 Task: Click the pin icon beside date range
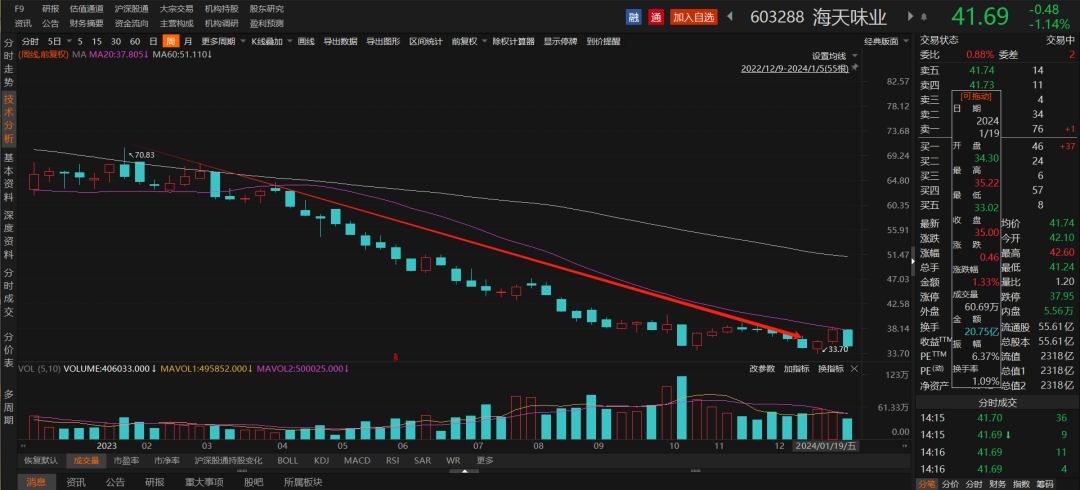pyautogui.click(x=855, y=68)
